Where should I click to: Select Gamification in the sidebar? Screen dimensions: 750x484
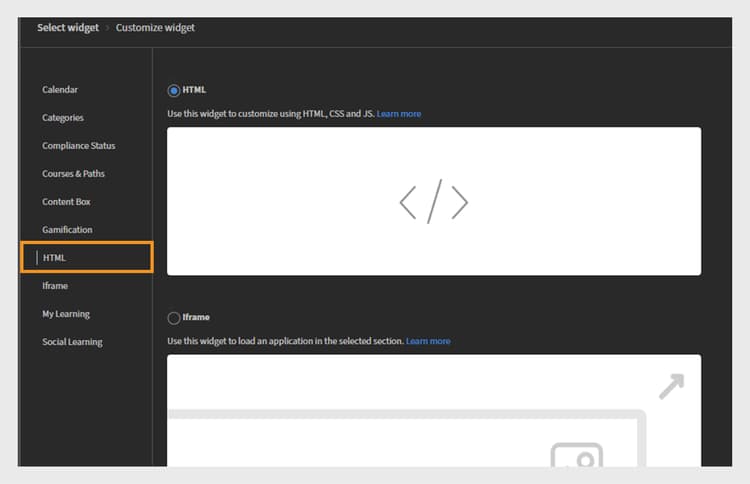point(67,230)
